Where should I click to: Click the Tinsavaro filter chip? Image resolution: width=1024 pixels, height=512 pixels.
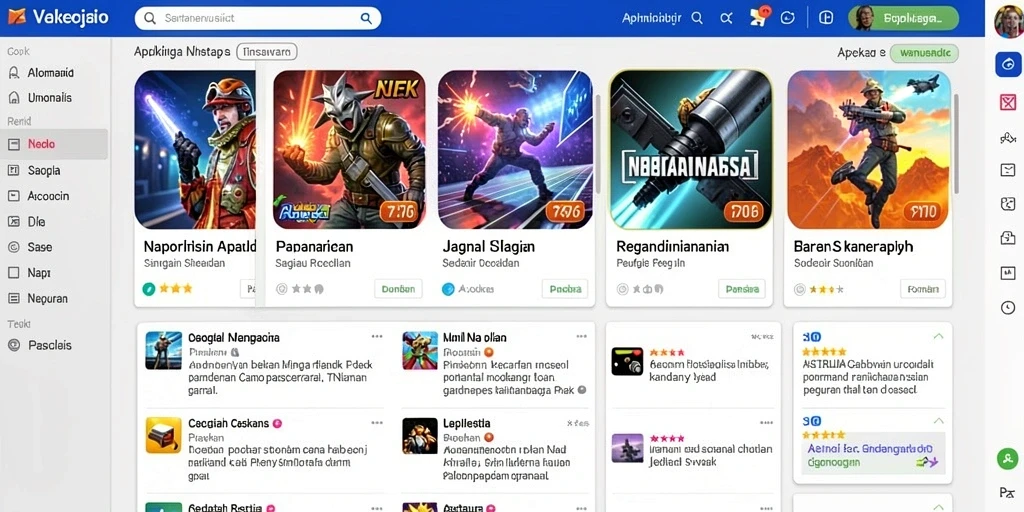266,52
